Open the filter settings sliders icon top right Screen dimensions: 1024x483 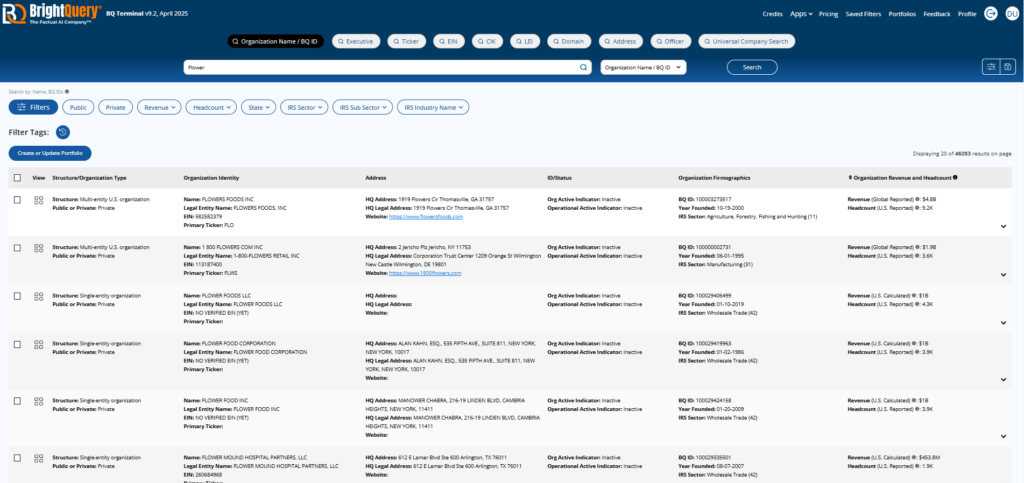pos(991,67)
